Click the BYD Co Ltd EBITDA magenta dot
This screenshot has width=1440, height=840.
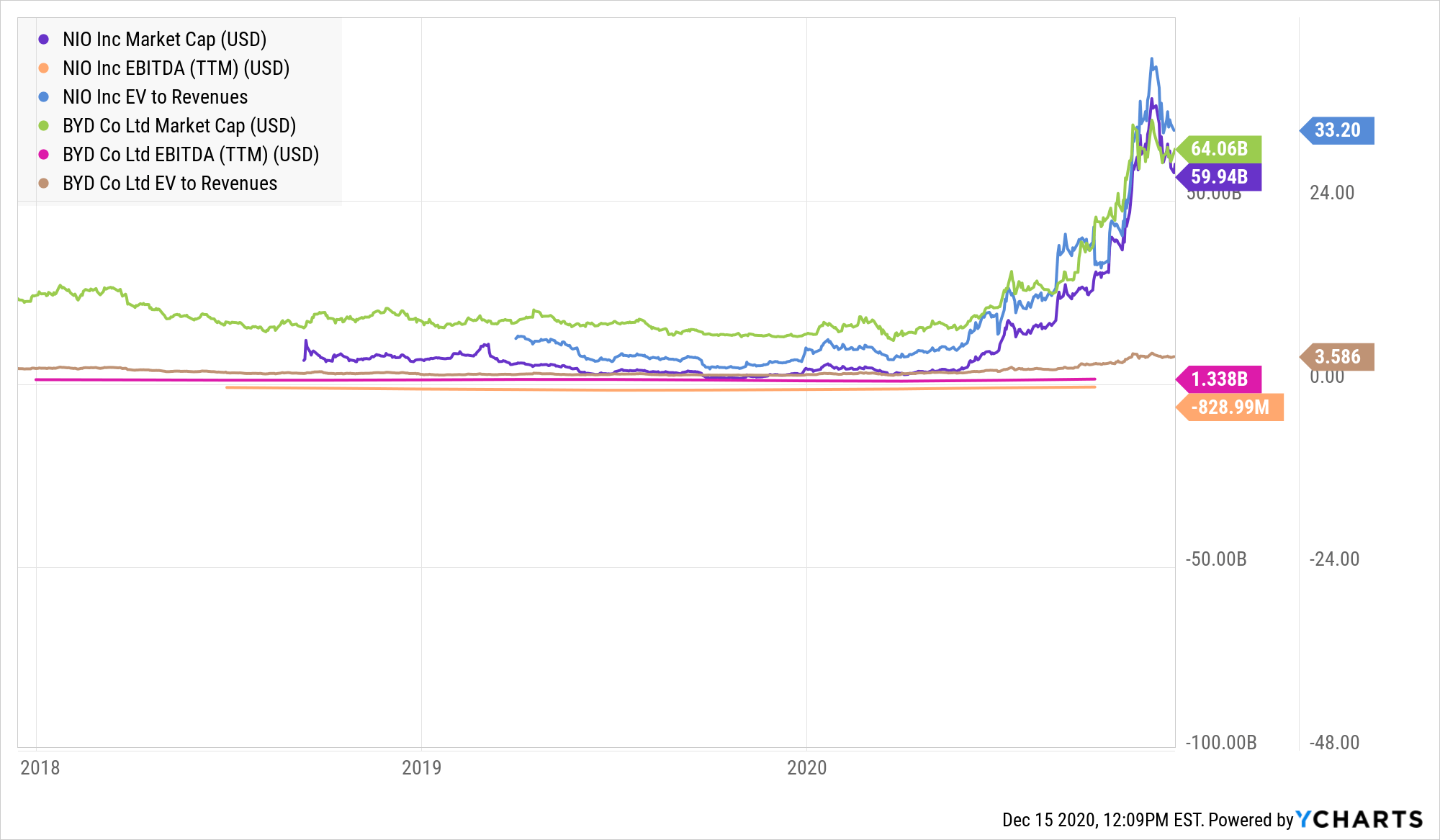pos(44,155)
